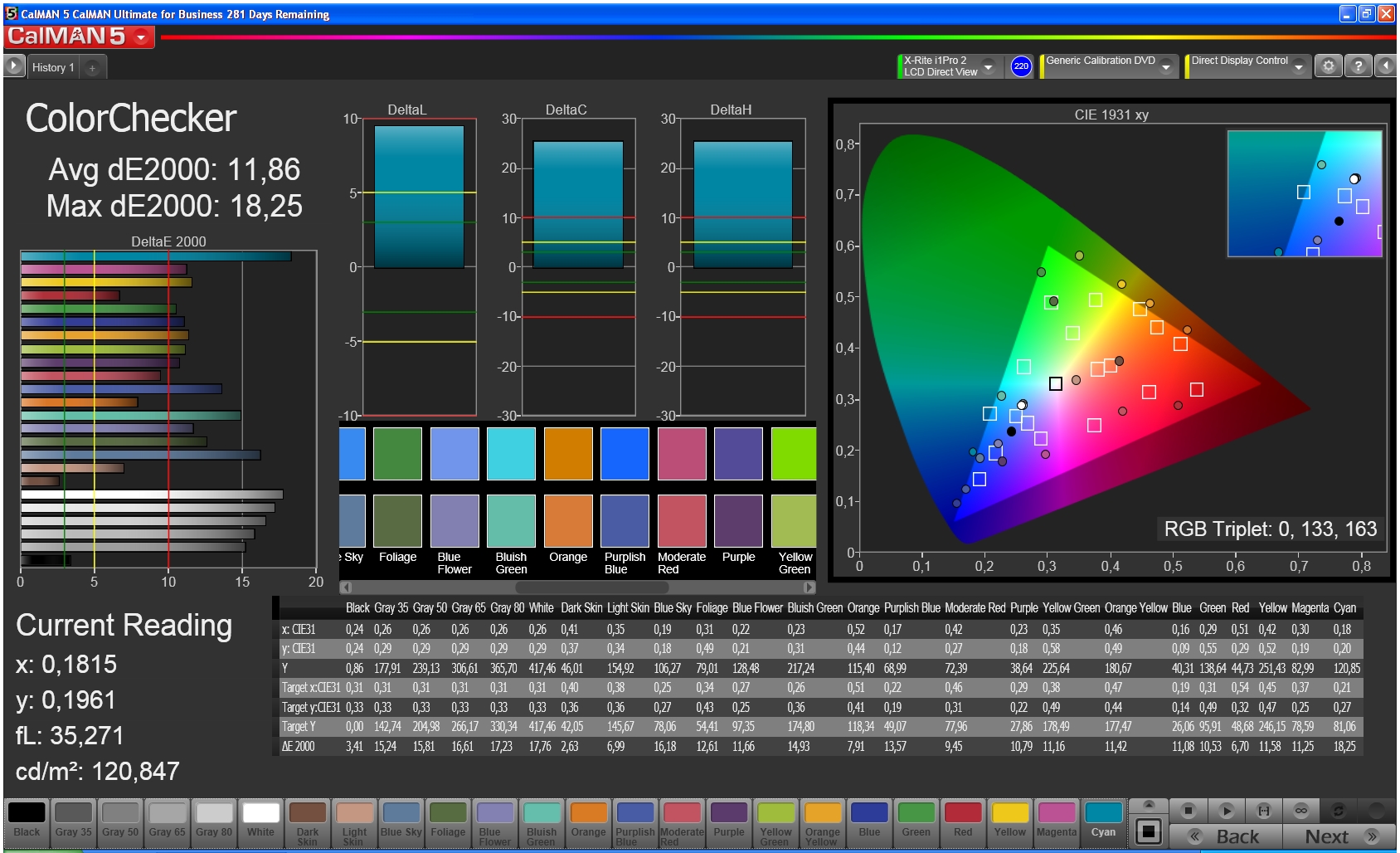Toggle continuous read infinity icon
The width and height of the screenshot is (1400, 853).
[x=1301, y=811]
